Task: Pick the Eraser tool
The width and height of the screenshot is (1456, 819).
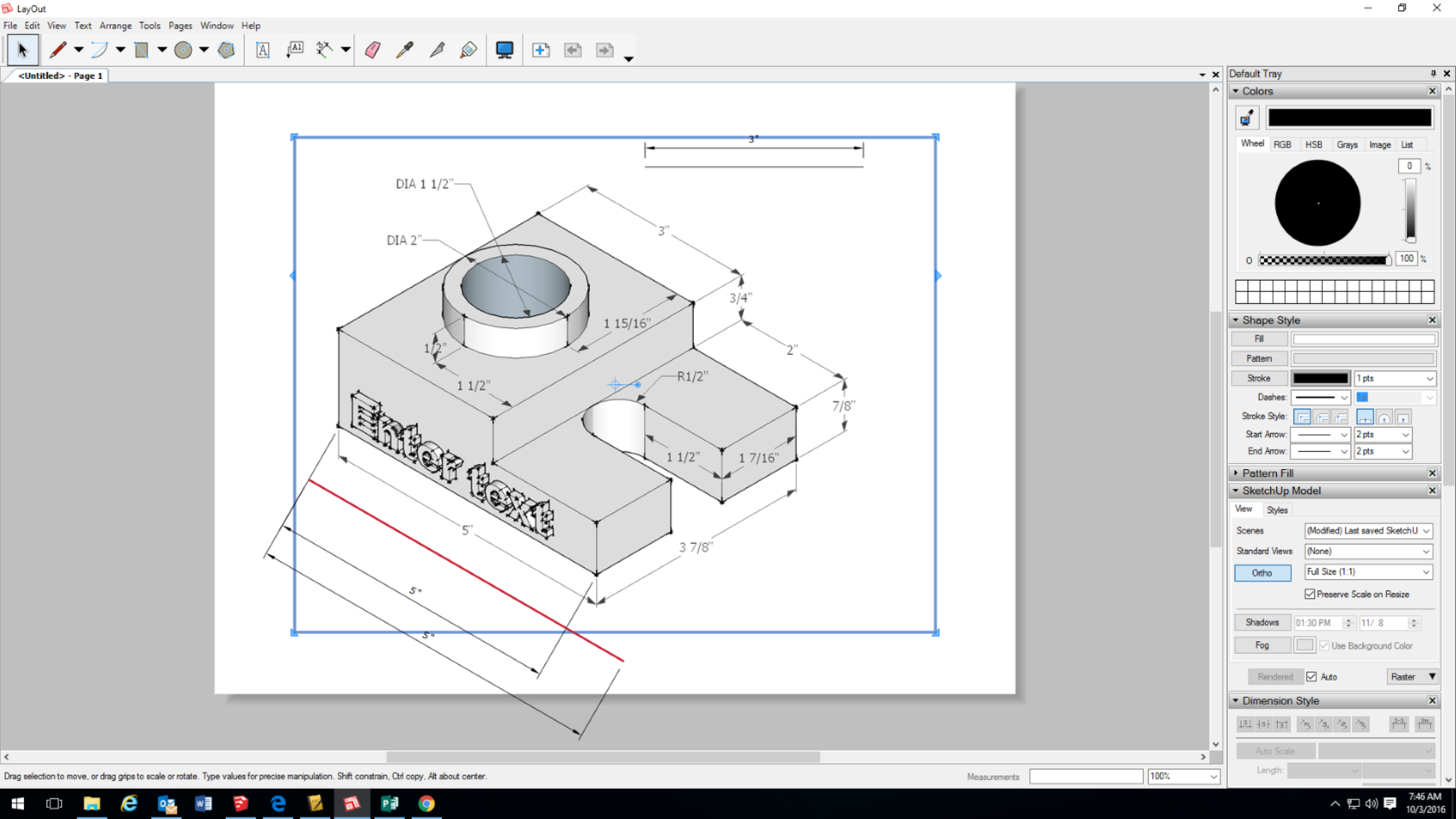Action: [372, 50]
